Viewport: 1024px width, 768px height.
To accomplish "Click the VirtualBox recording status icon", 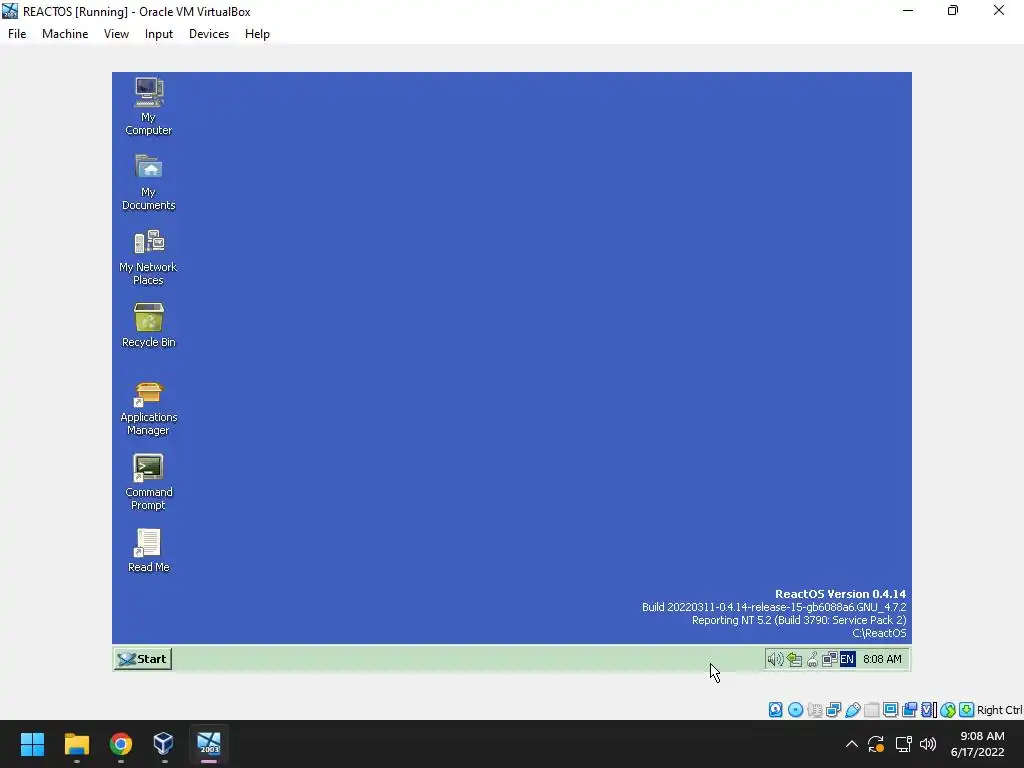I will click(909, 710).
